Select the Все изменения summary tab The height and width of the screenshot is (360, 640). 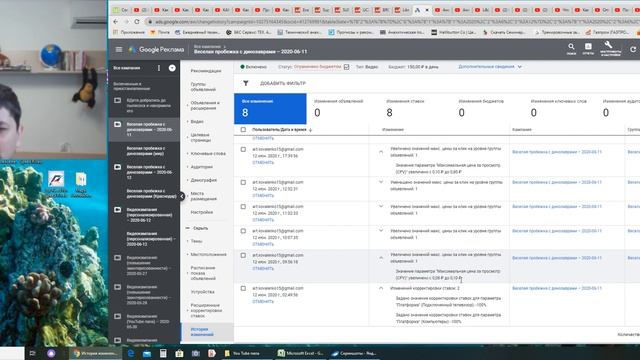click(270, 109)
